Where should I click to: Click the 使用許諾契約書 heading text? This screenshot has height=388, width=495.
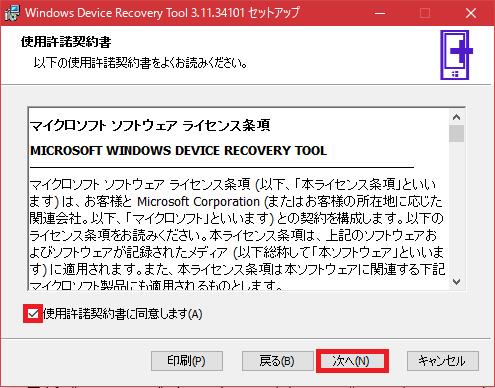(66, 42)
